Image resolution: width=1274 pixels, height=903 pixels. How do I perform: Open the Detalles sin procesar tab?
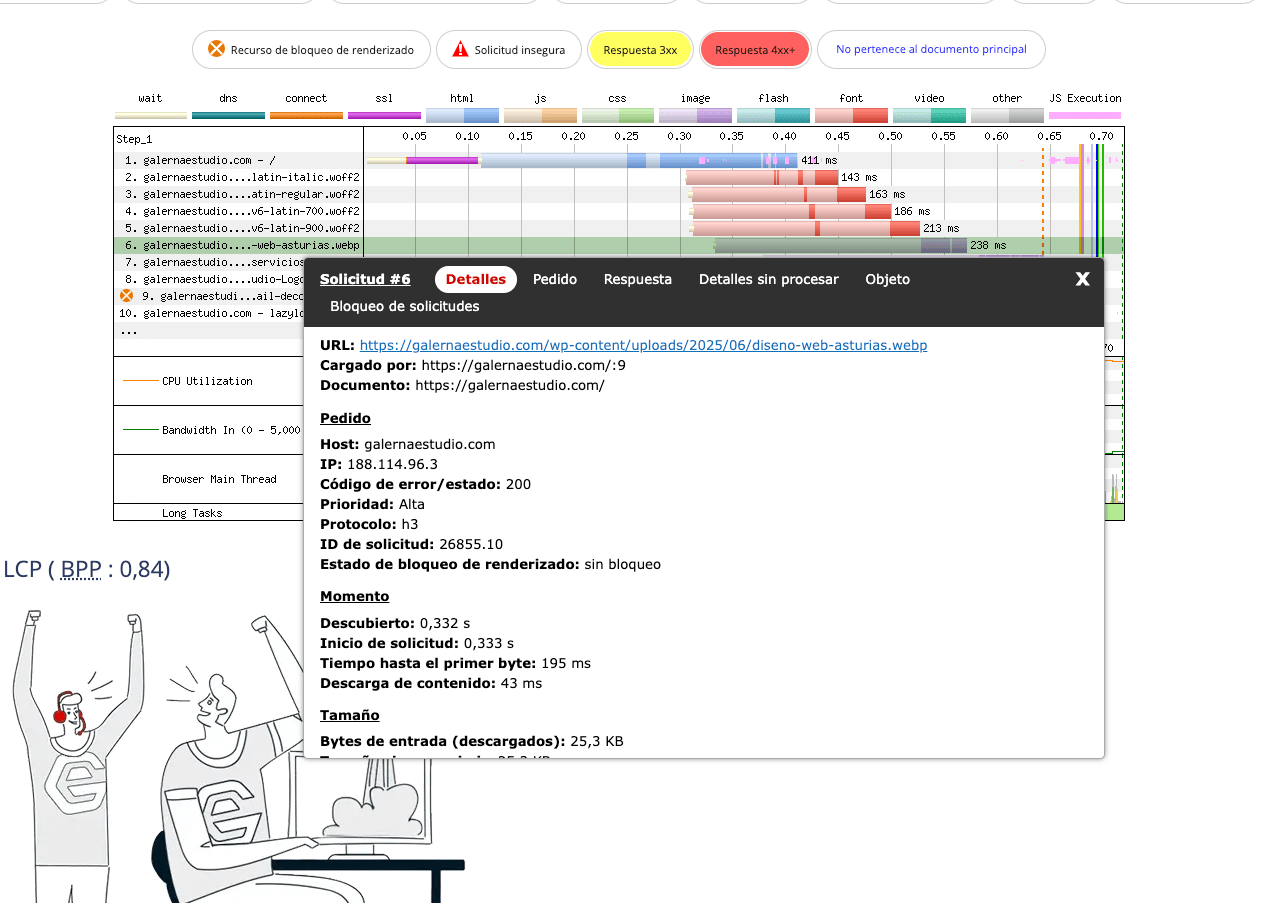[769, 279]
